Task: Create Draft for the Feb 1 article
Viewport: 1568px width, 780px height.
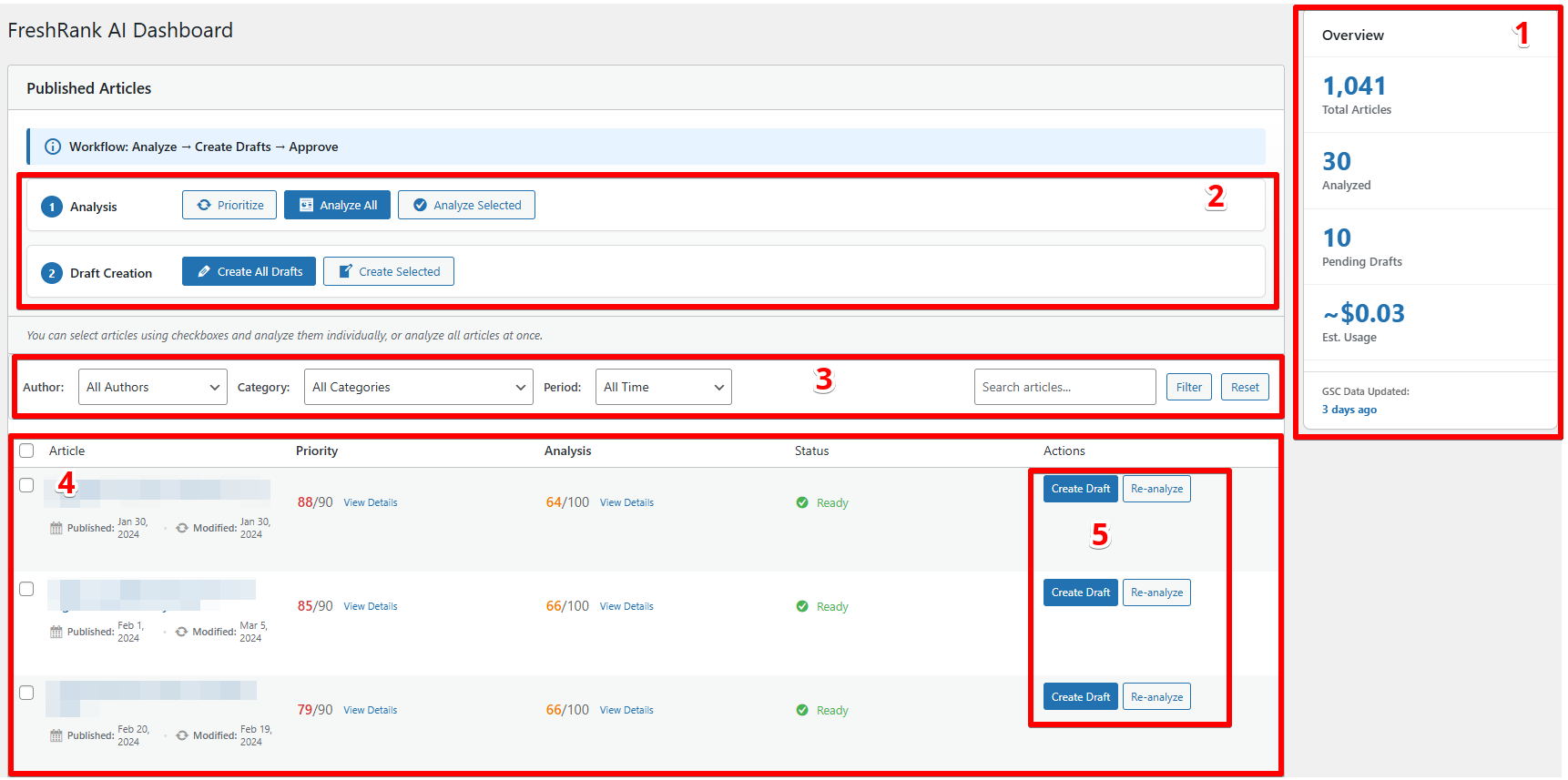Action: click(1081, 593)
